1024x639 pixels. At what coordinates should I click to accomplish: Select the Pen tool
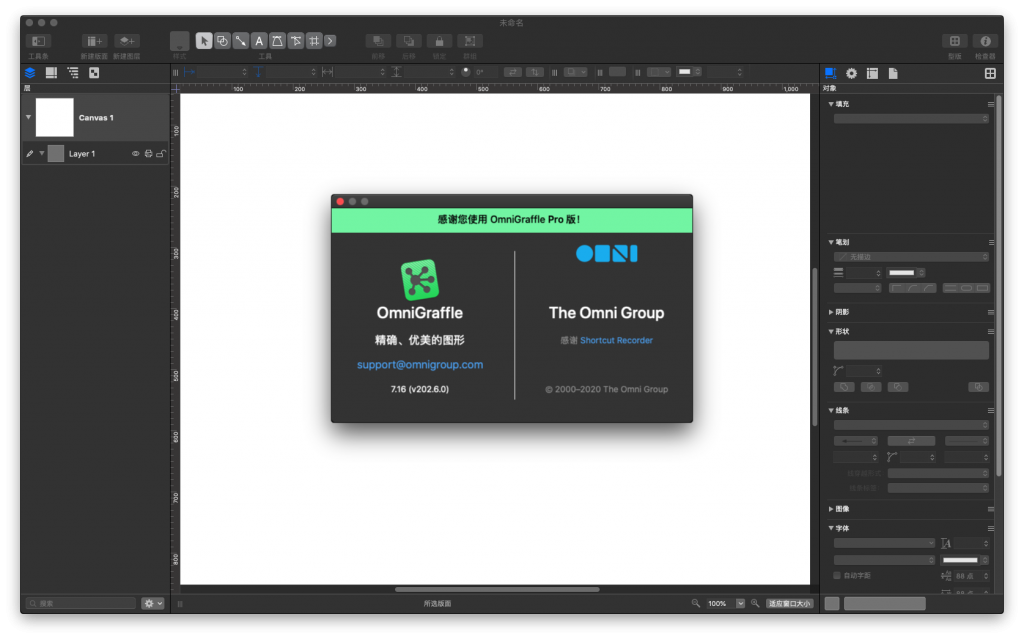[277, 41]
